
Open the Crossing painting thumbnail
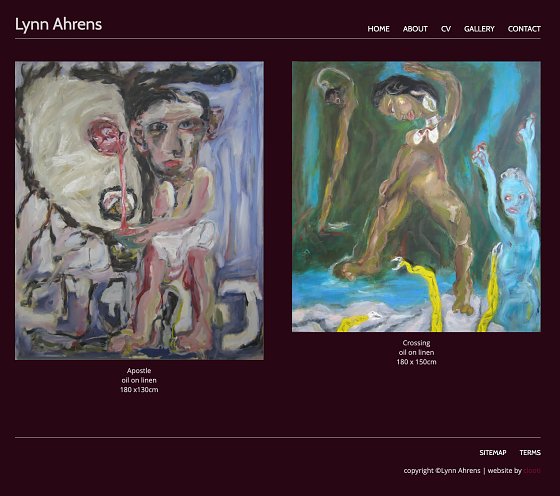coord(416,196)
